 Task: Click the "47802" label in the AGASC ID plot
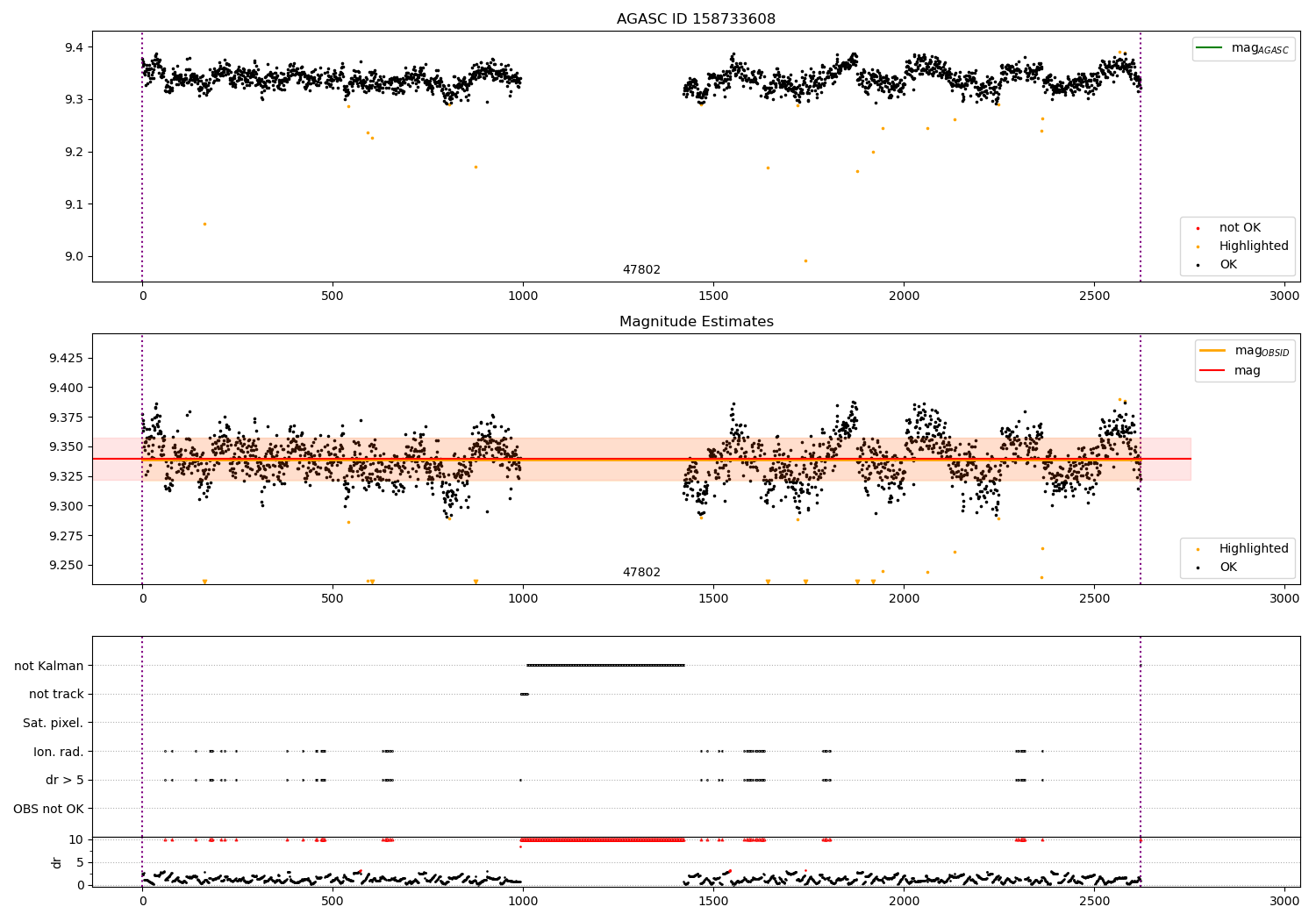(641, 270)
